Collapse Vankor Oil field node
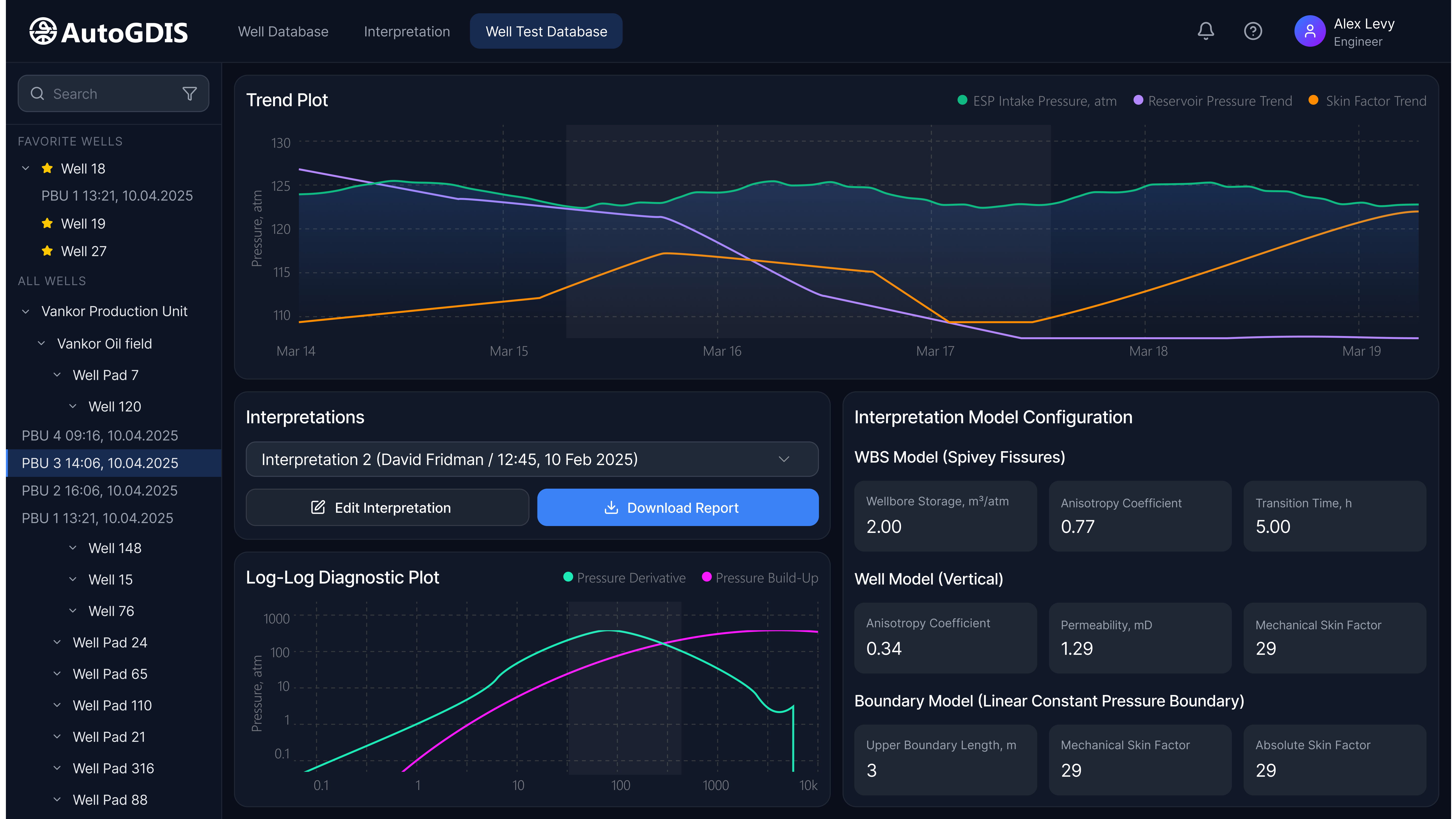This screenshot has width=1456, height=819. coord(41,343)
